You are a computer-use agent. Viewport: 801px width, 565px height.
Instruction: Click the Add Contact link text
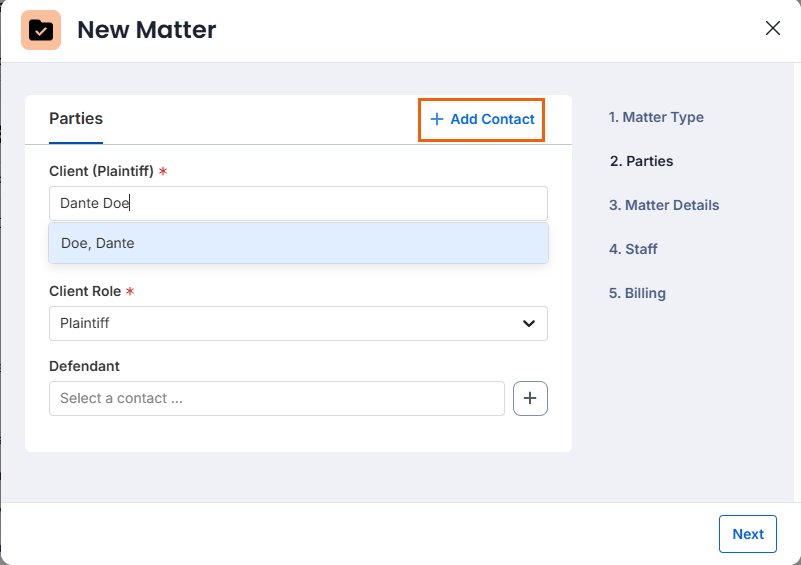492,119
